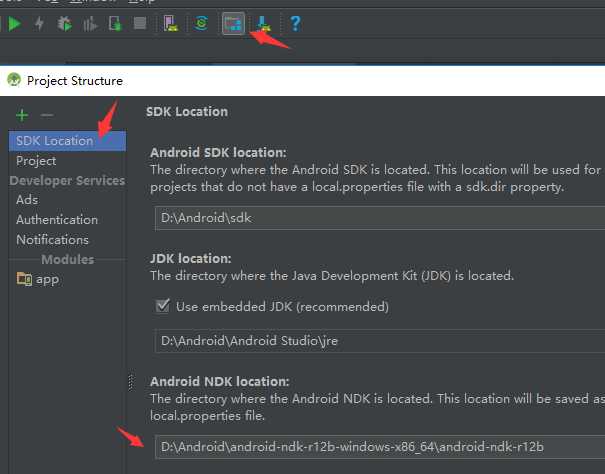
Task: Click the JDK location label
Action: coord(191,258)
